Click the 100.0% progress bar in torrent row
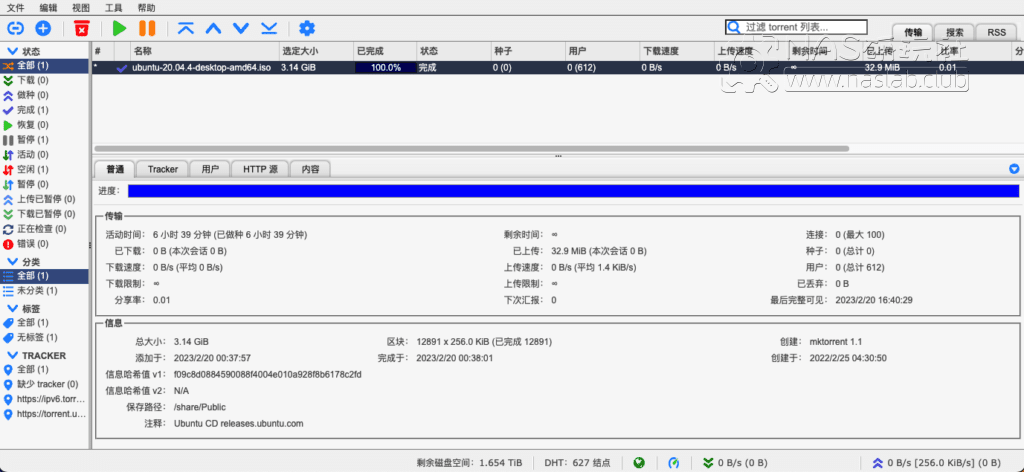Image resolution: width=1024 pixels, height=472 pixels. [x=385, y=67]
